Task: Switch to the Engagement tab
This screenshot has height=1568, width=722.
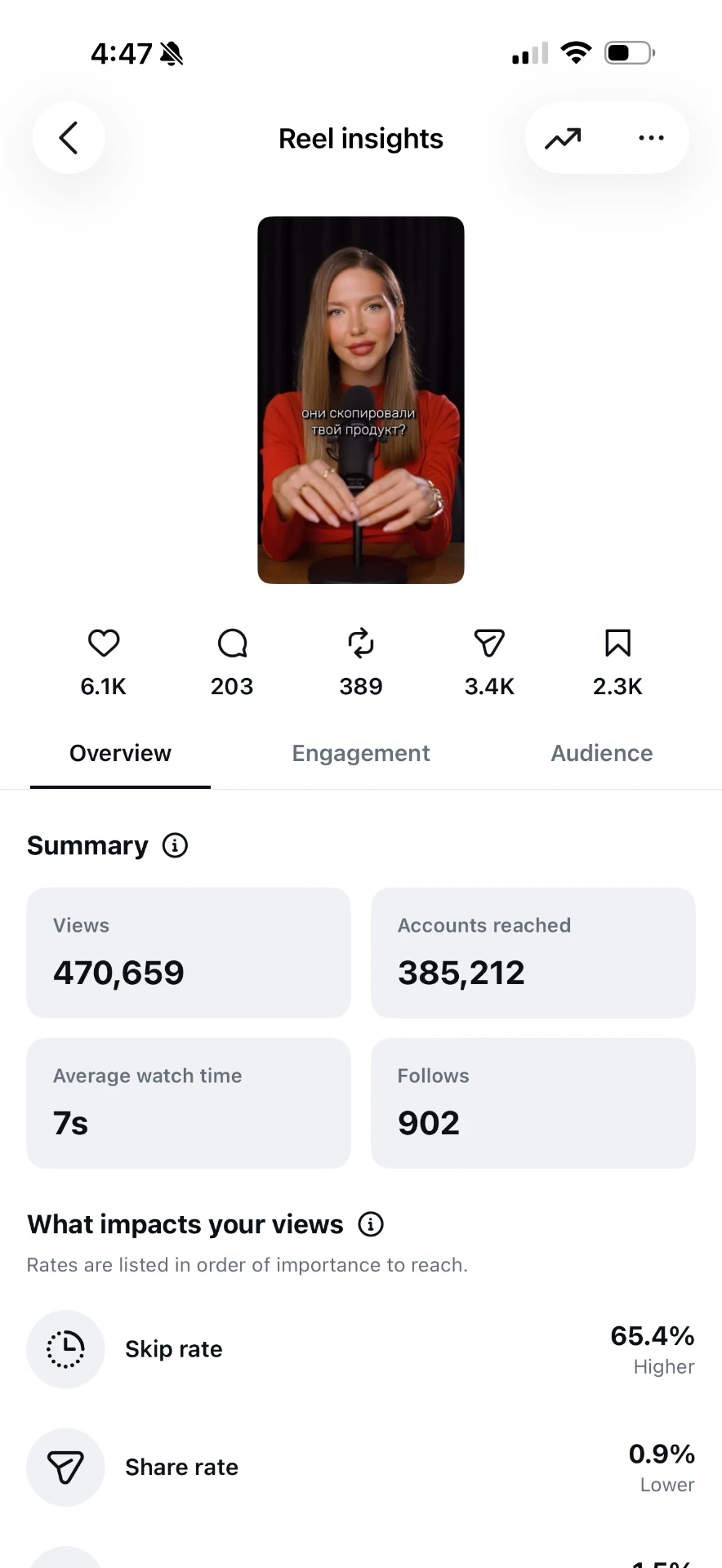Action: (x=361, y=753)
